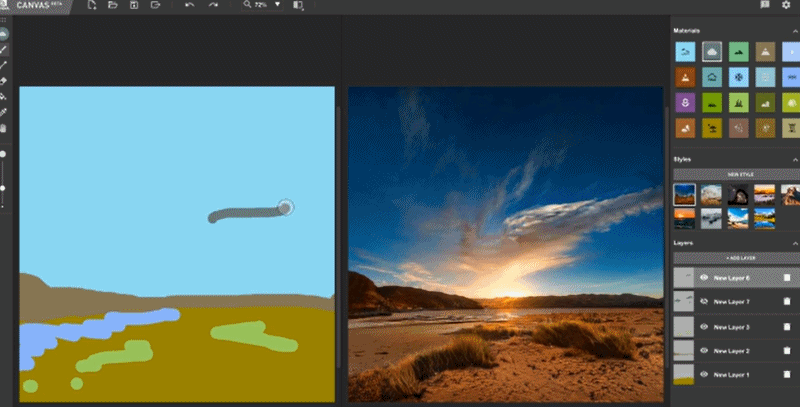The width and height of the screenshot is (800, 407).
Task: Hide New Layer 1
Action: 704,374
